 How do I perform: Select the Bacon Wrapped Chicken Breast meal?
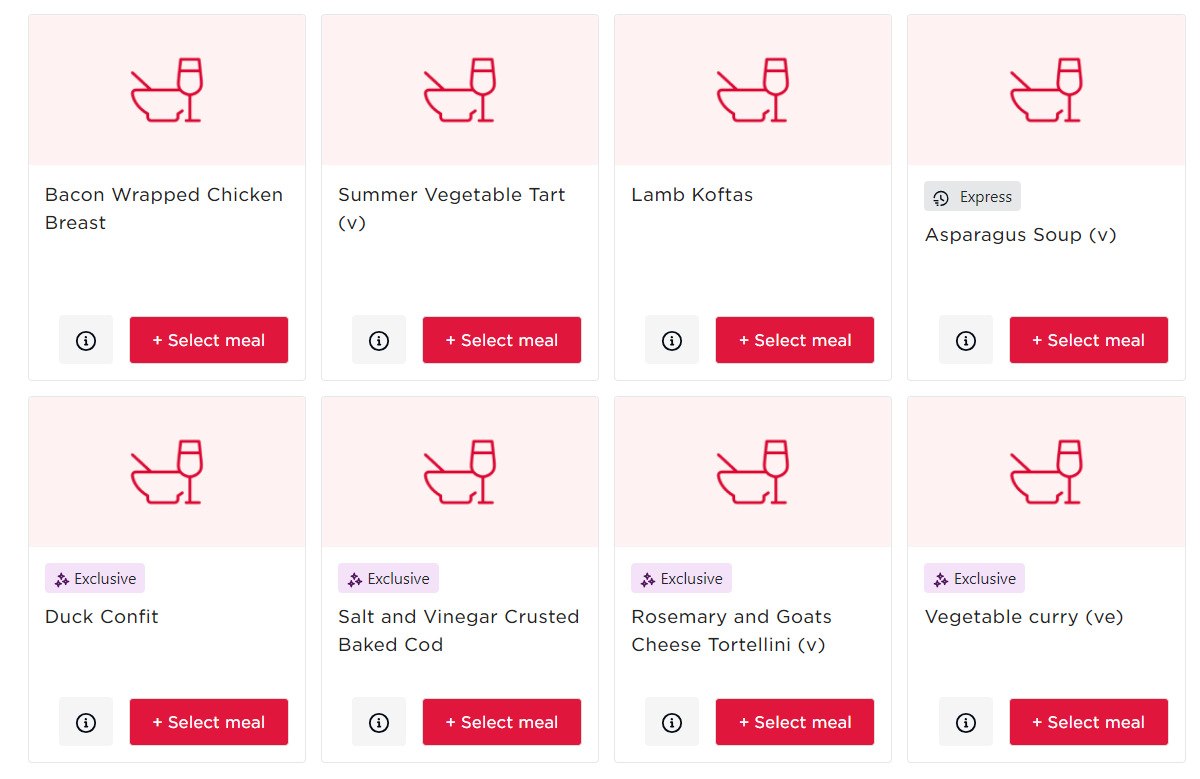[209, 340]
